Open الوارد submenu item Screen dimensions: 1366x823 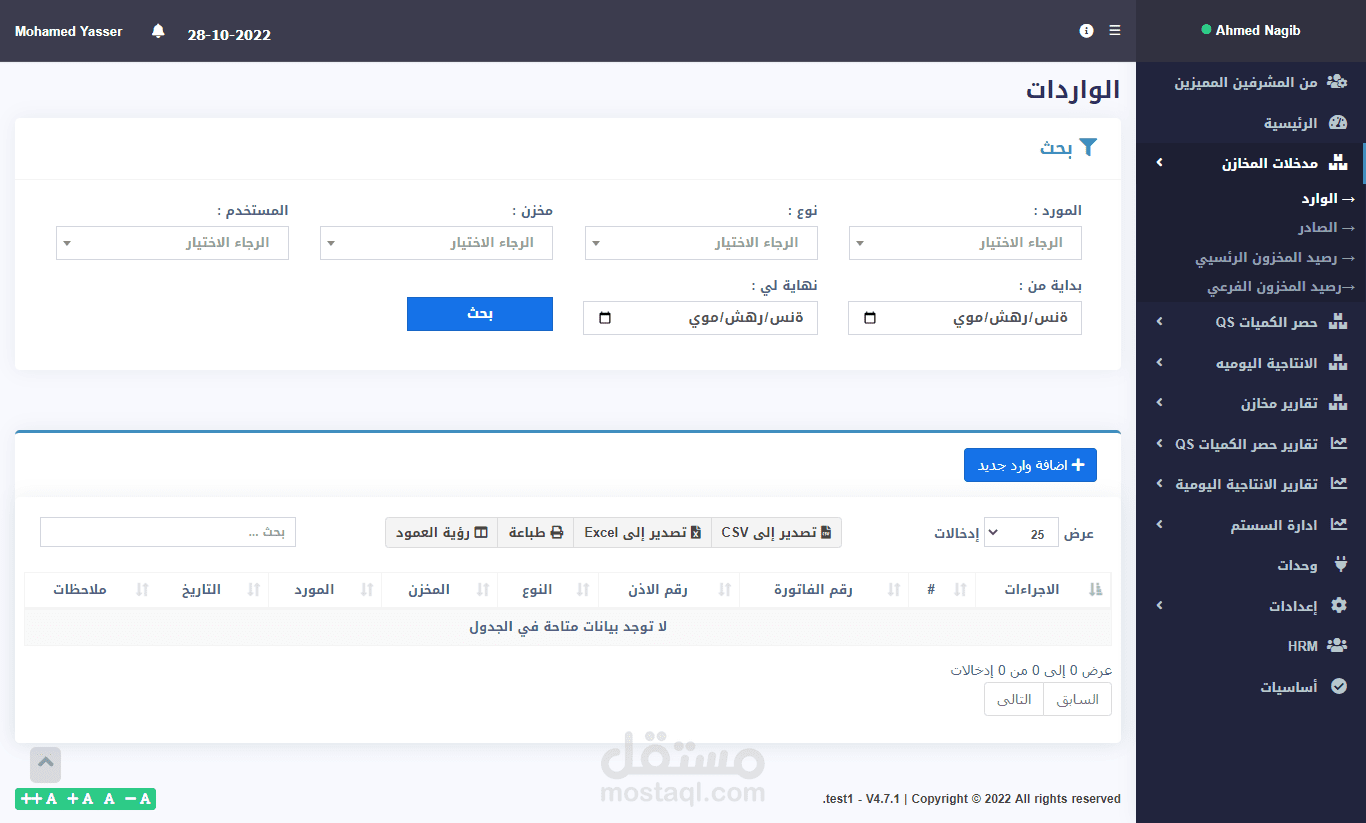coord(1328,199)
